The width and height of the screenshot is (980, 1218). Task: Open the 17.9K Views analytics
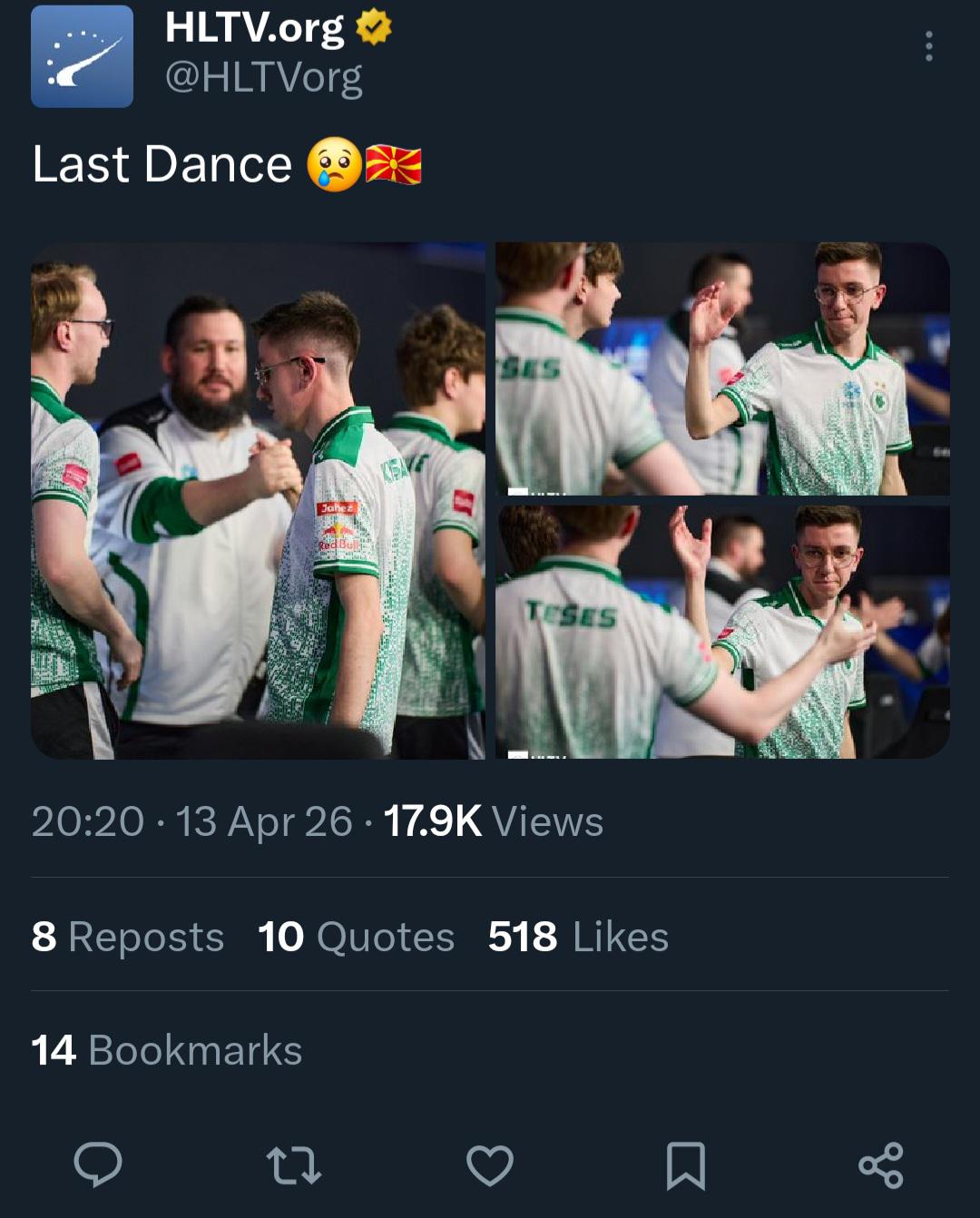click(x=493, y=821)
